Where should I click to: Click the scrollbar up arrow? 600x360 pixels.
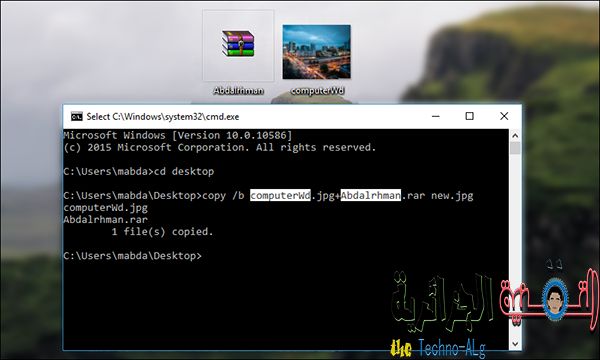click(x=515, y=135)
